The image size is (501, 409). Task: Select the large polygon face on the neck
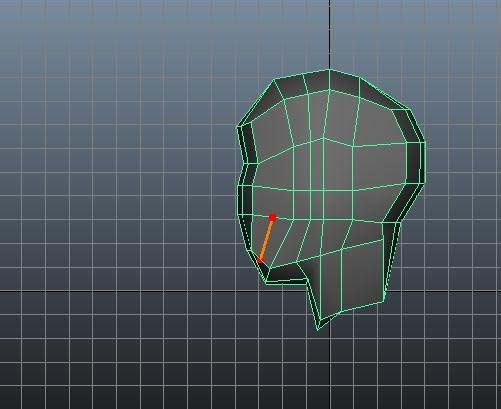click(363, 277)
